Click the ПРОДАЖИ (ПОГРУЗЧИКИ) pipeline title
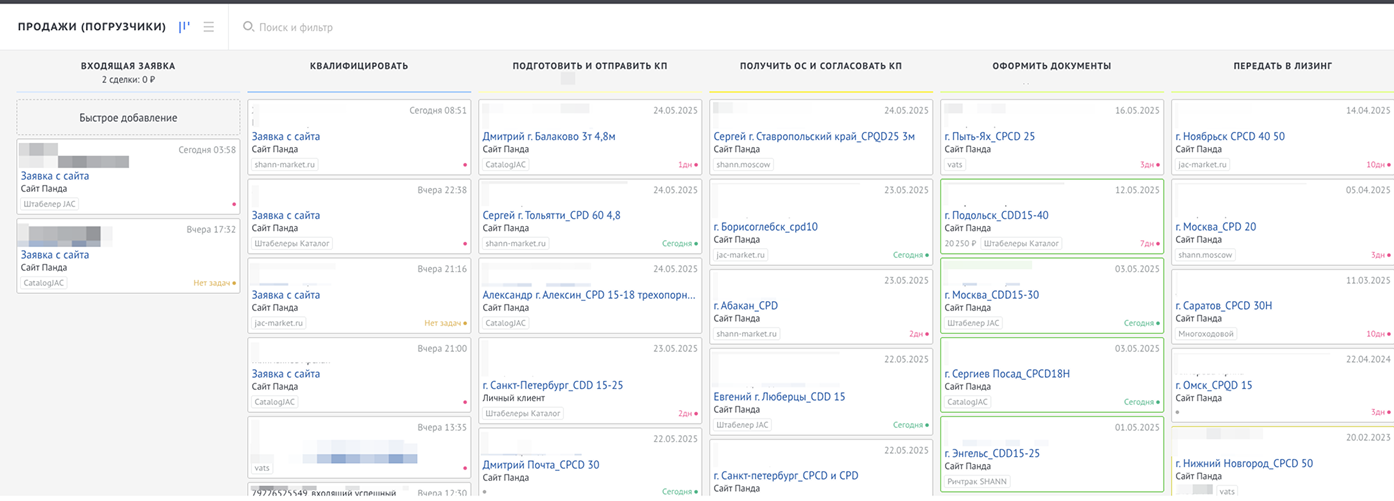Screen dimensions: 1394x501 (x=91, y=27)
